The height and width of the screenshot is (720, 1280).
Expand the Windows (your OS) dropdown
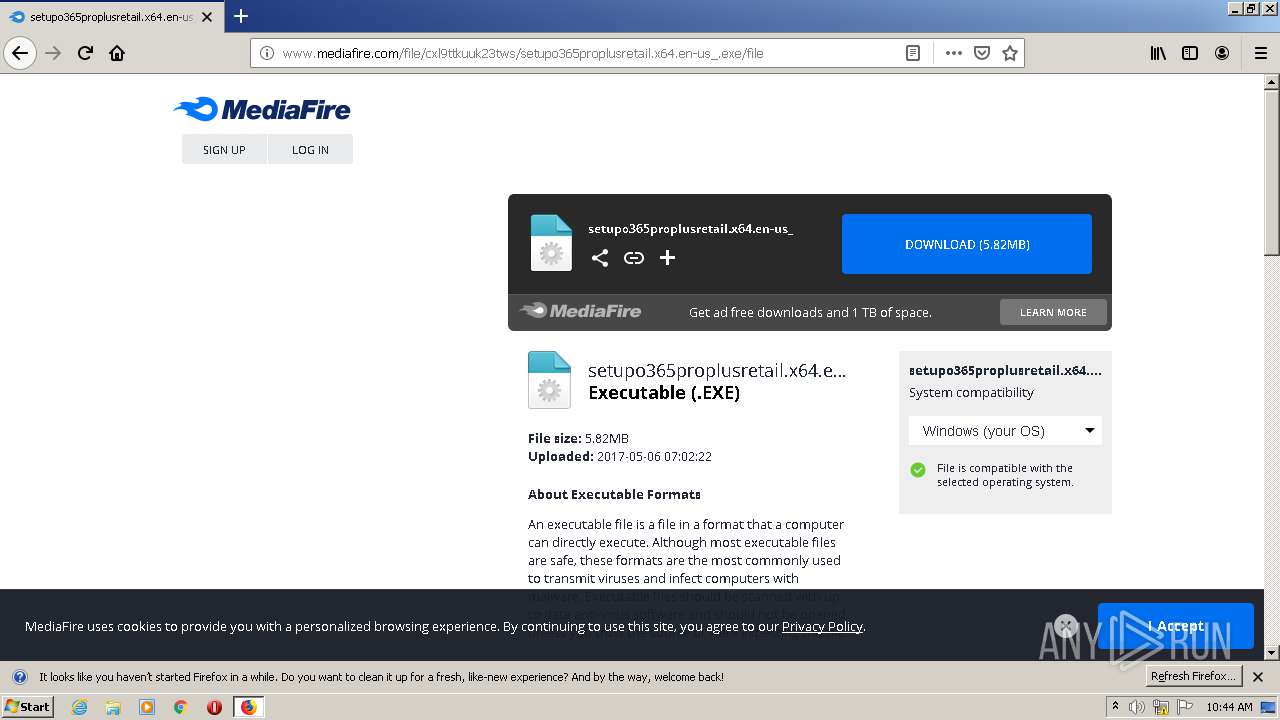coord(1005,431)
